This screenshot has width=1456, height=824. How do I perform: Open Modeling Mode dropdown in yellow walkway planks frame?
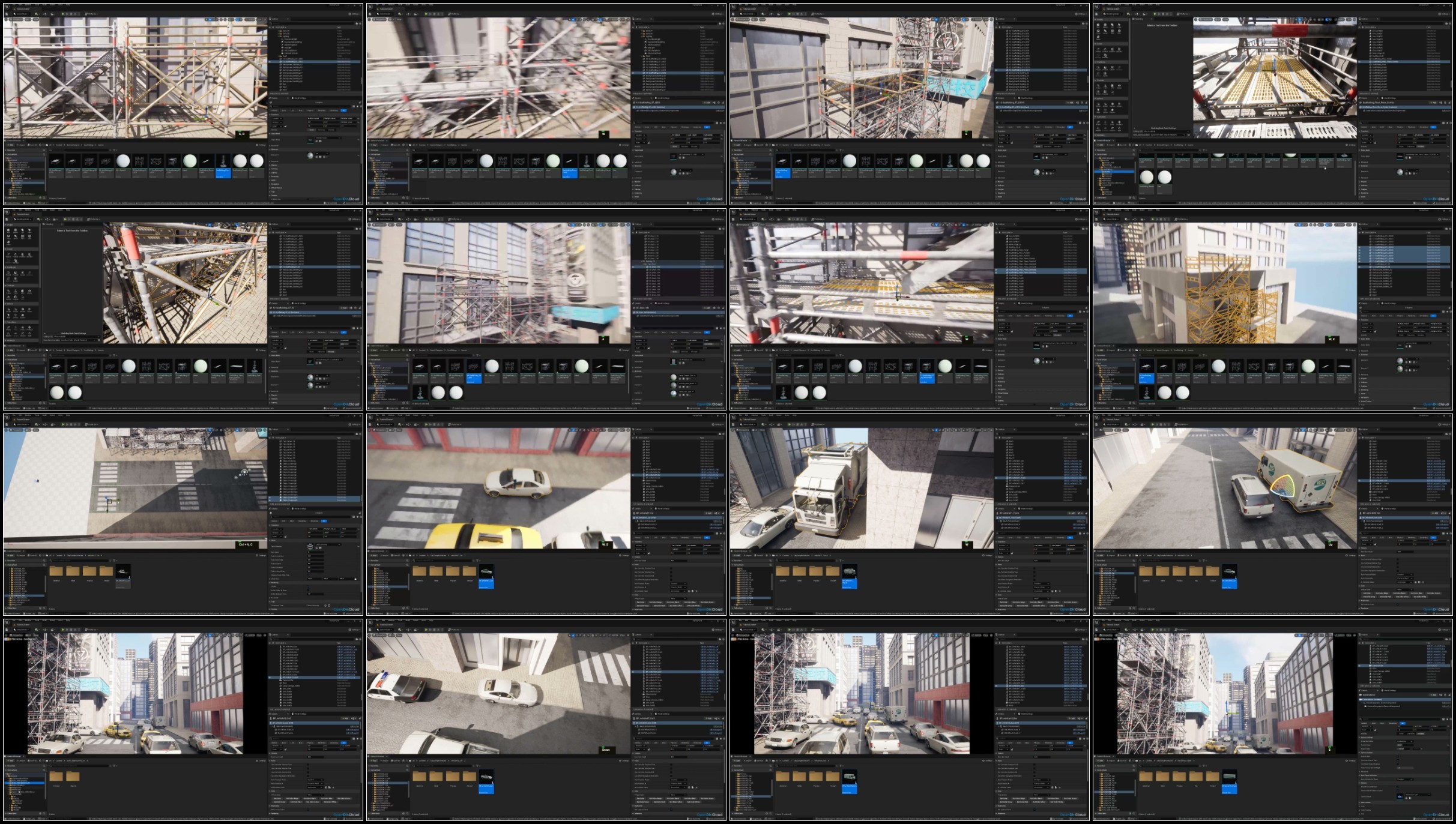1111,14
